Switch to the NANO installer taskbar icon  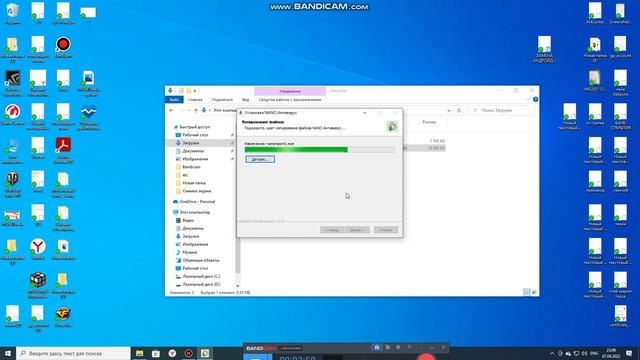(x=205, y=353)
